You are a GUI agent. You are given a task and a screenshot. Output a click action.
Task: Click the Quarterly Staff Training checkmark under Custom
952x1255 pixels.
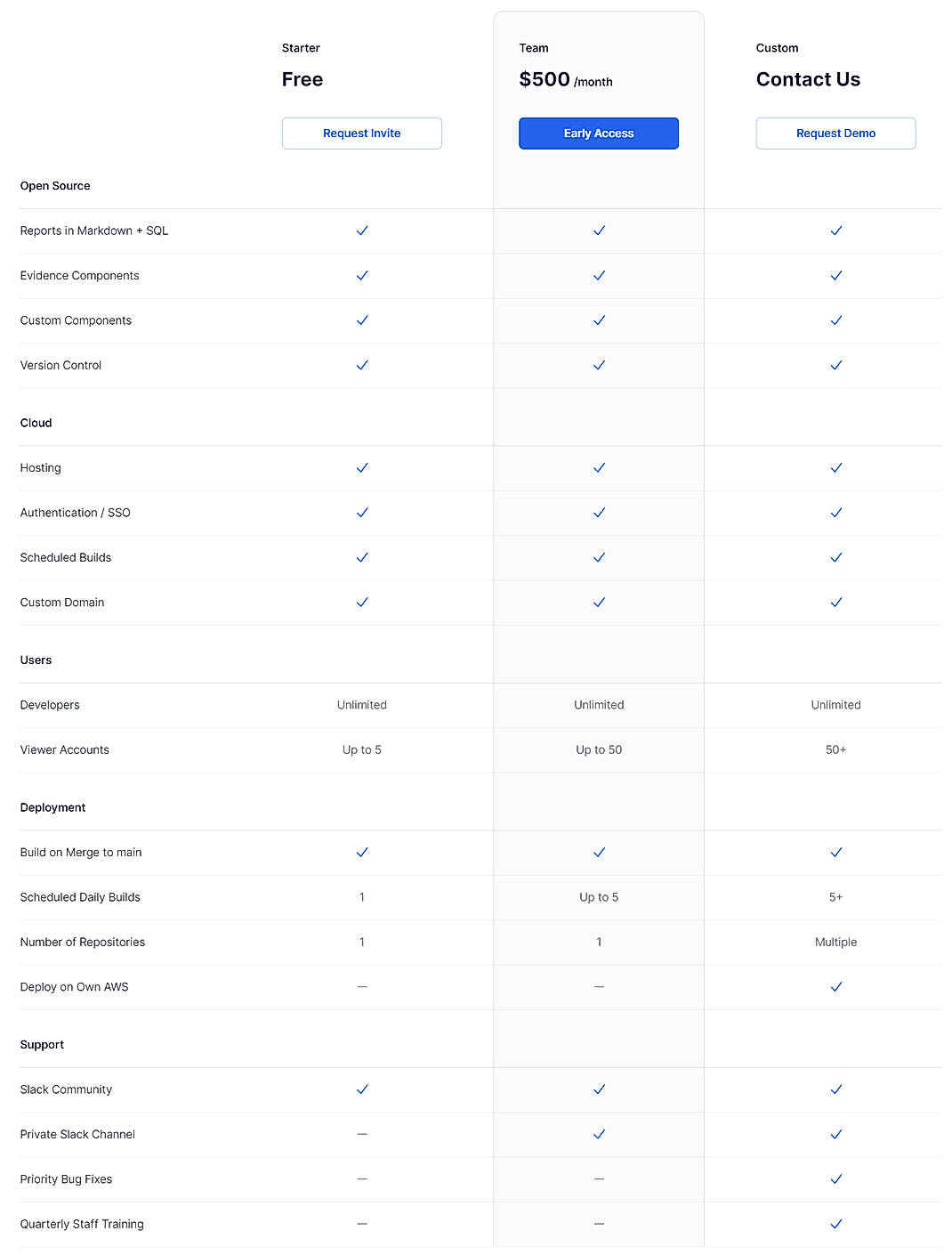(835, 1224)
